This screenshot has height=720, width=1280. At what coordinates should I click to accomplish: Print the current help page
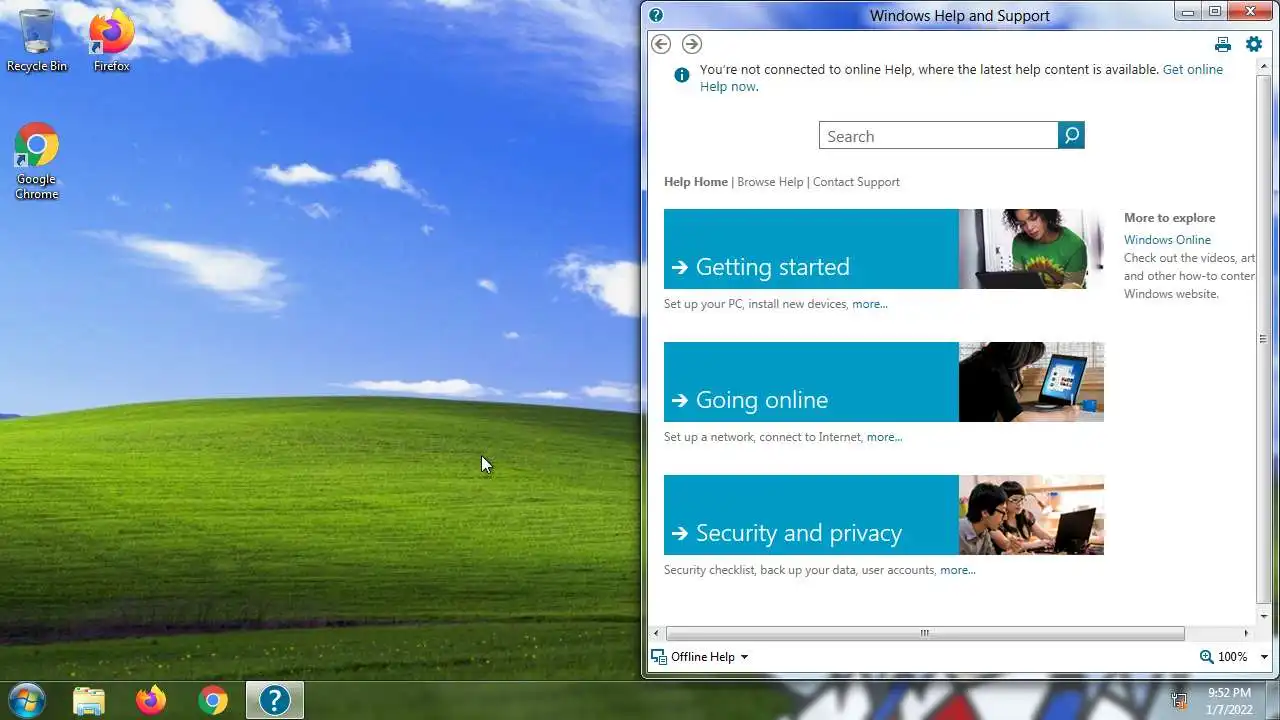click(x=1223, y=44)
